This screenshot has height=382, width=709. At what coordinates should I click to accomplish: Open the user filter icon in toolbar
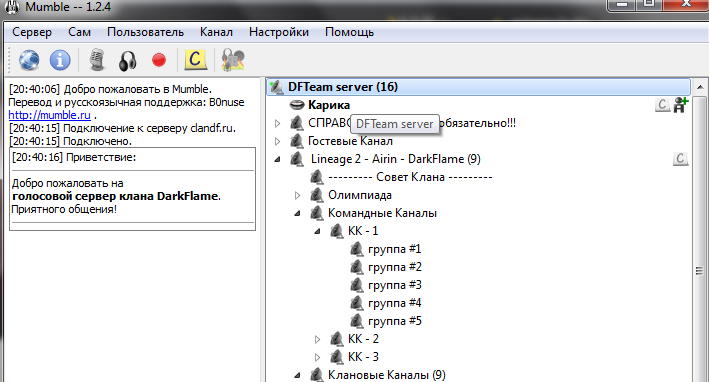[233, 60]
